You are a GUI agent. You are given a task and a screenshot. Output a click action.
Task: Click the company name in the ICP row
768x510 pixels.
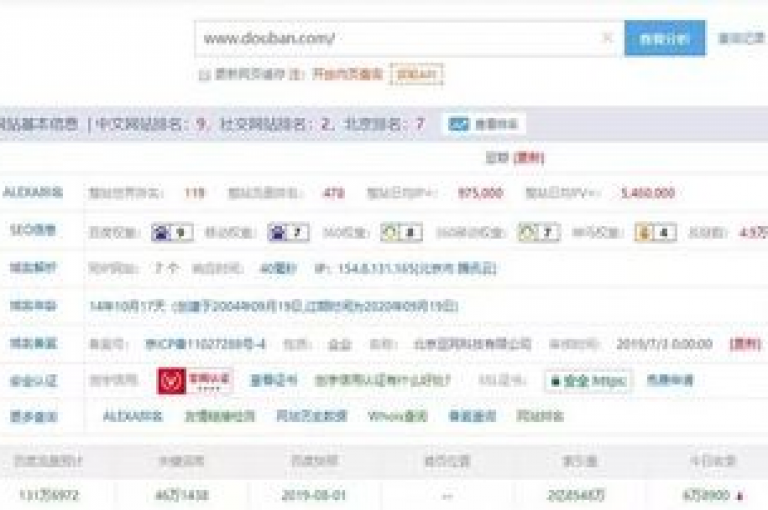pyautogui.click(x=472, y=344)
